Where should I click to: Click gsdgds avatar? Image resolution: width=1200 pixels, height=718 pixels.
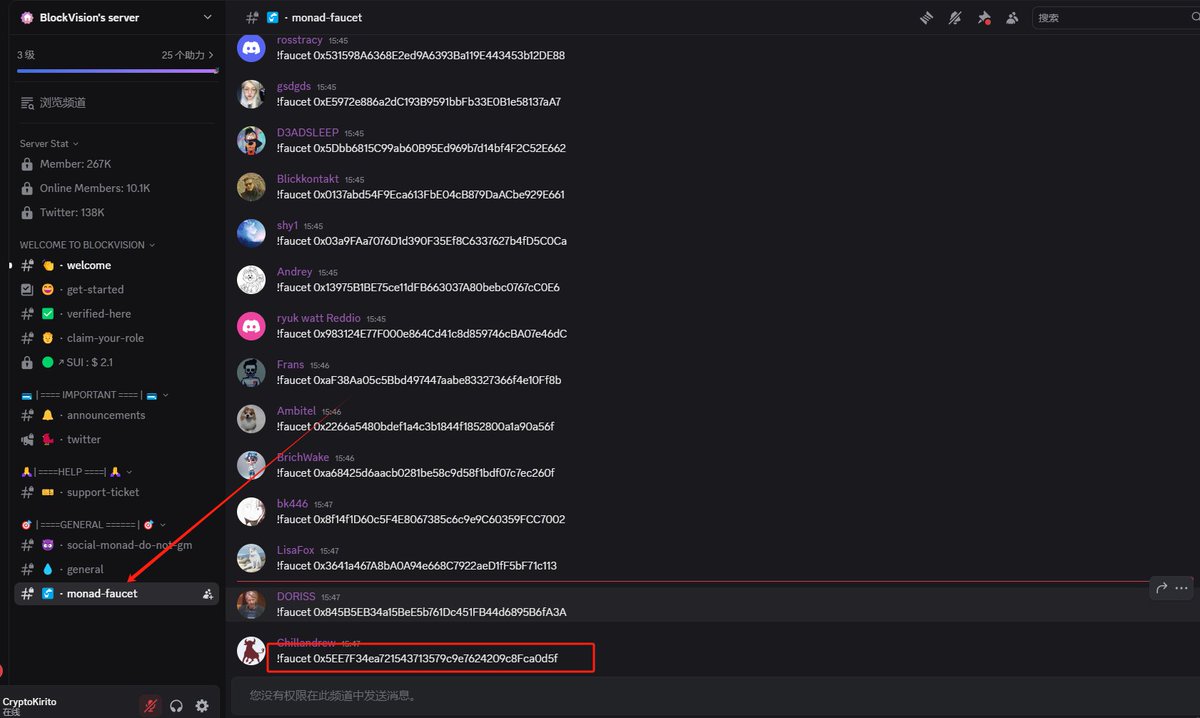tap(251, 94)
